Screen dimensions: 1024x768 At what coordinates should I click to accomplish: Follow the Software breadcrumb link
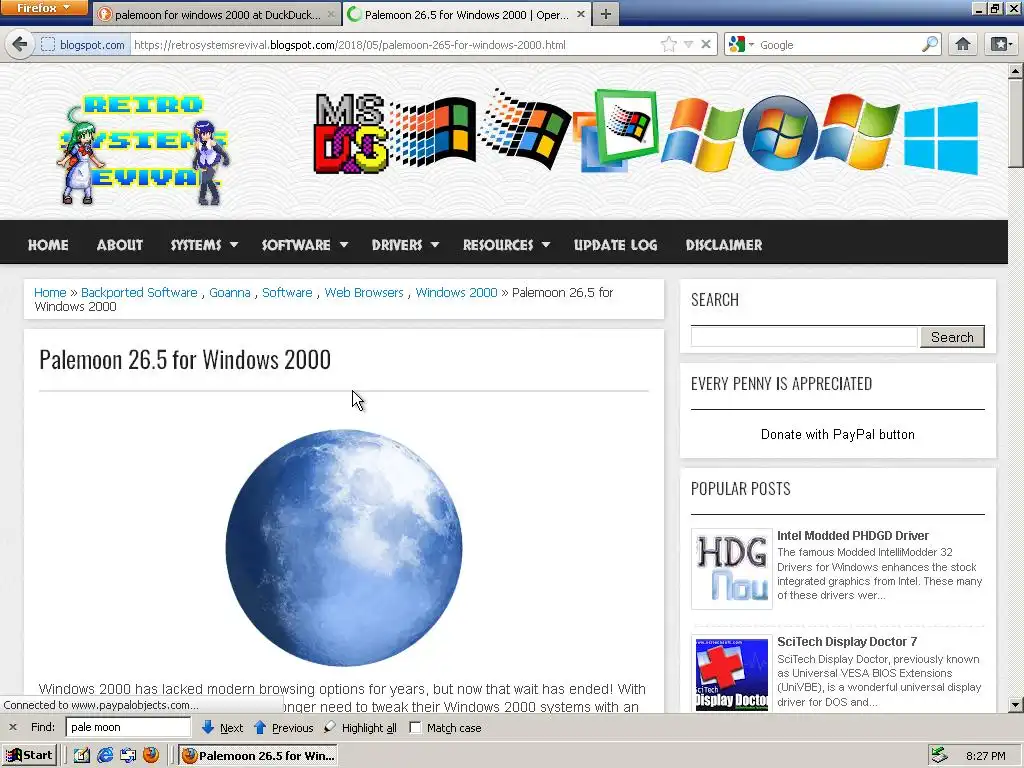pos(287,293)
